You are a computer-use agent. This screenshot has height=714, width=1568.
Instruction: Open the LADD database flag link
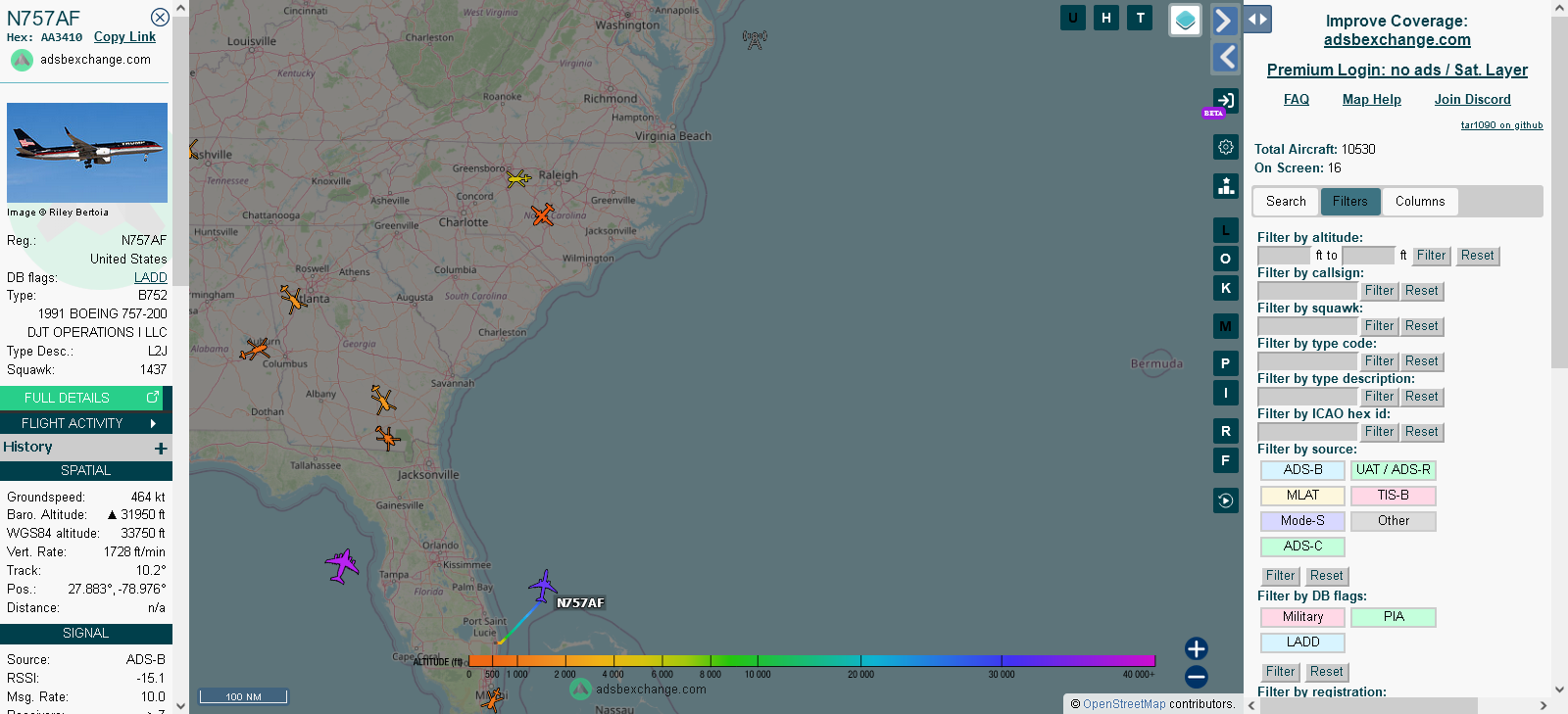(151, 277)
